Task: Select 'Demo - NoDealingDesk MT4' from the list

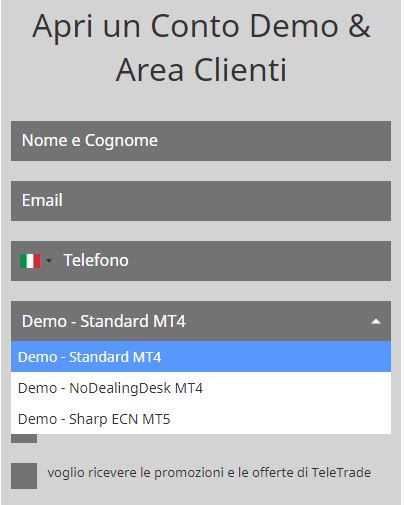Action: click(x=201, y=388)
